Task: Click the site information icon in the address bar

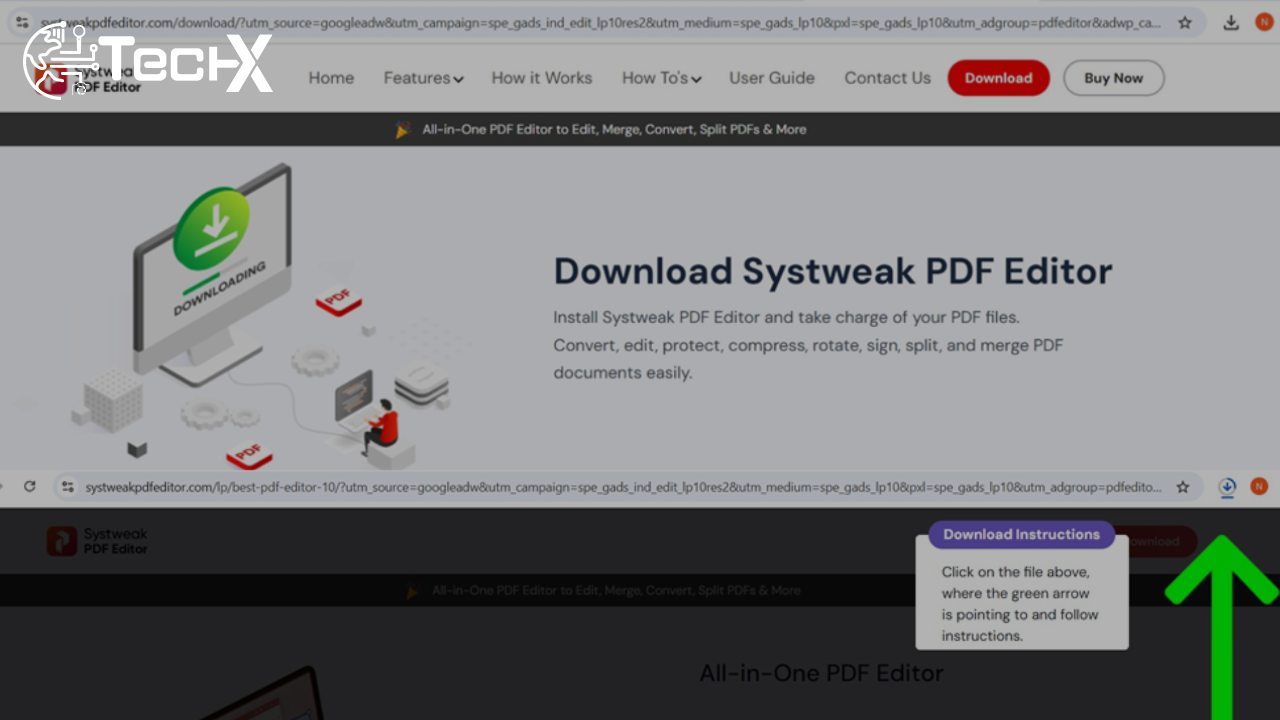Action: pyautogui.click(x=21, y=21)
